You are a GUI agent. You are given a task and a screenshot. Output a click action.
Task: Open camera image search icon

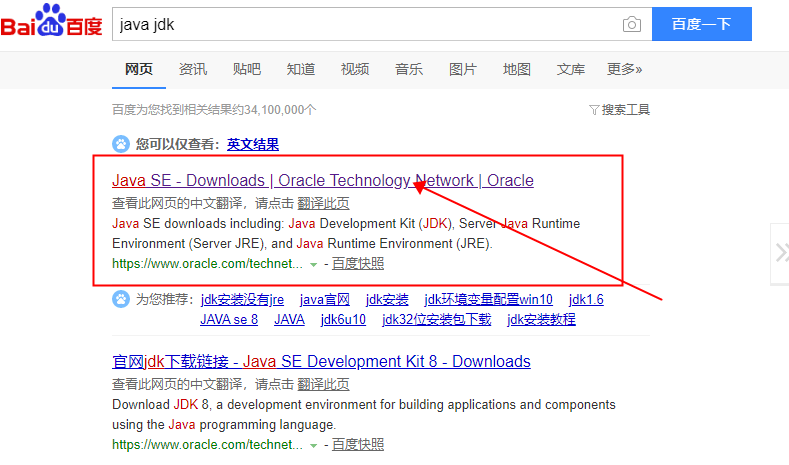632,24
